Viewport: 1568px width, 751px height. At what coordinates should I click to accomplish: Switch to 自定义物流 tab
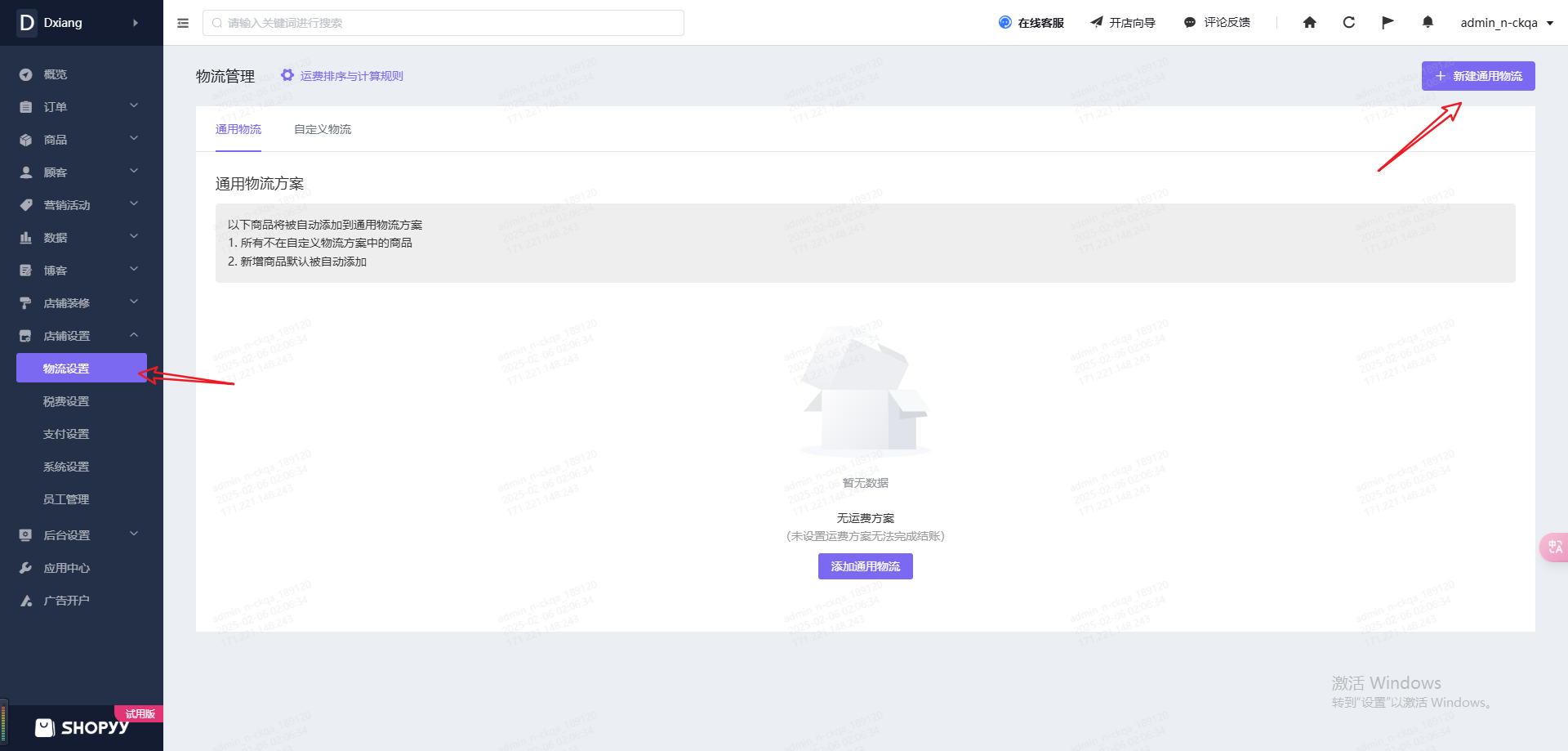[x=323, y=129]
